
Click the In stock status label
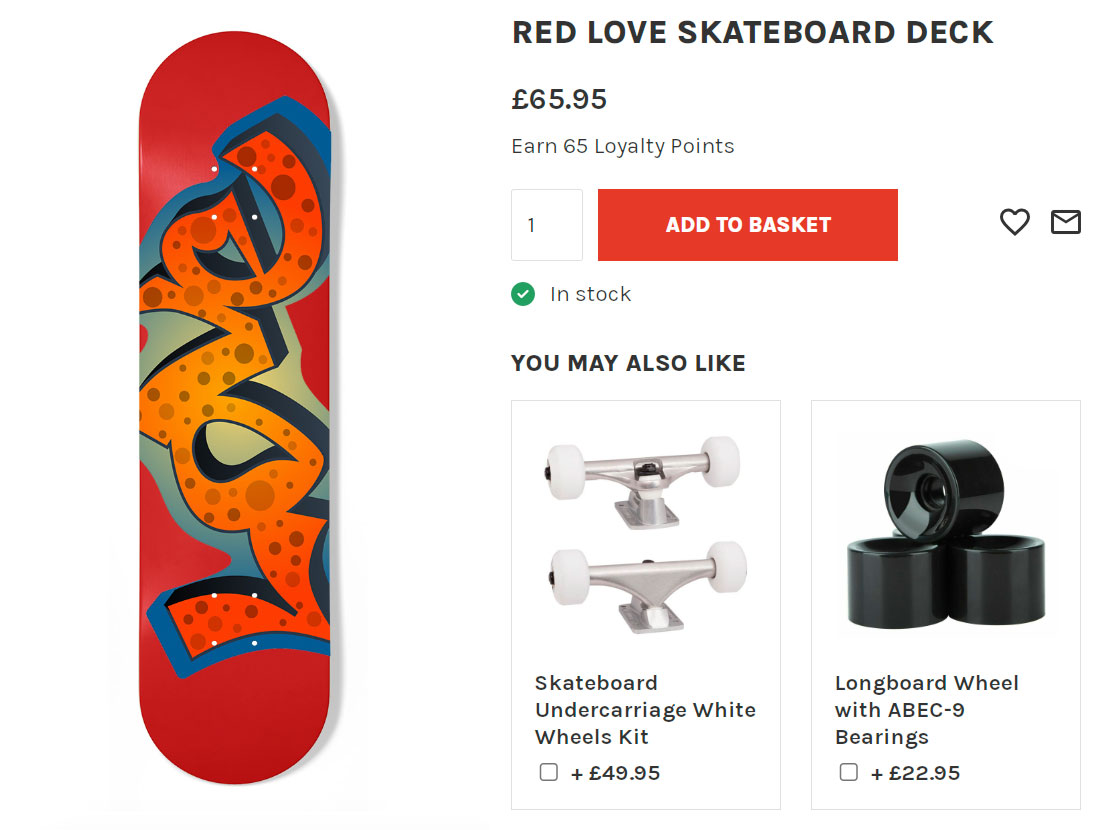(x=590, y=294)
